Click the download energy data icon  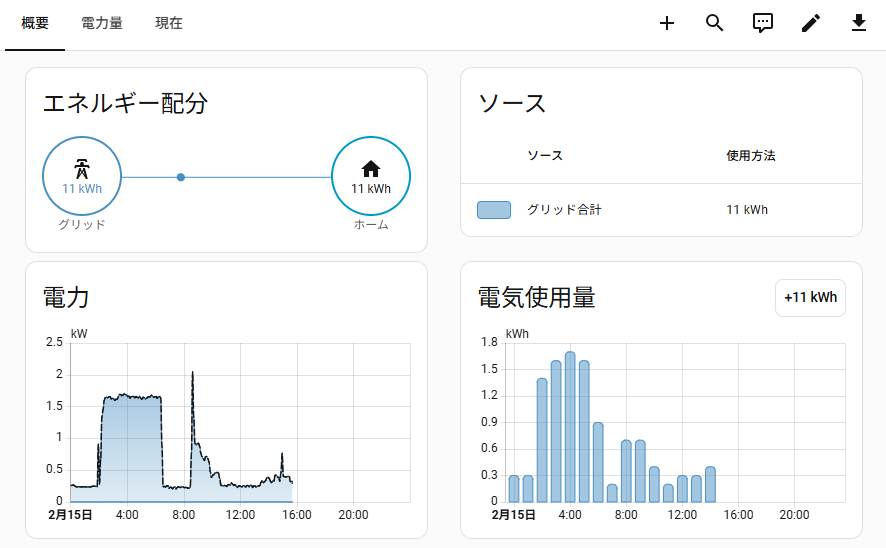coord(859,23)
